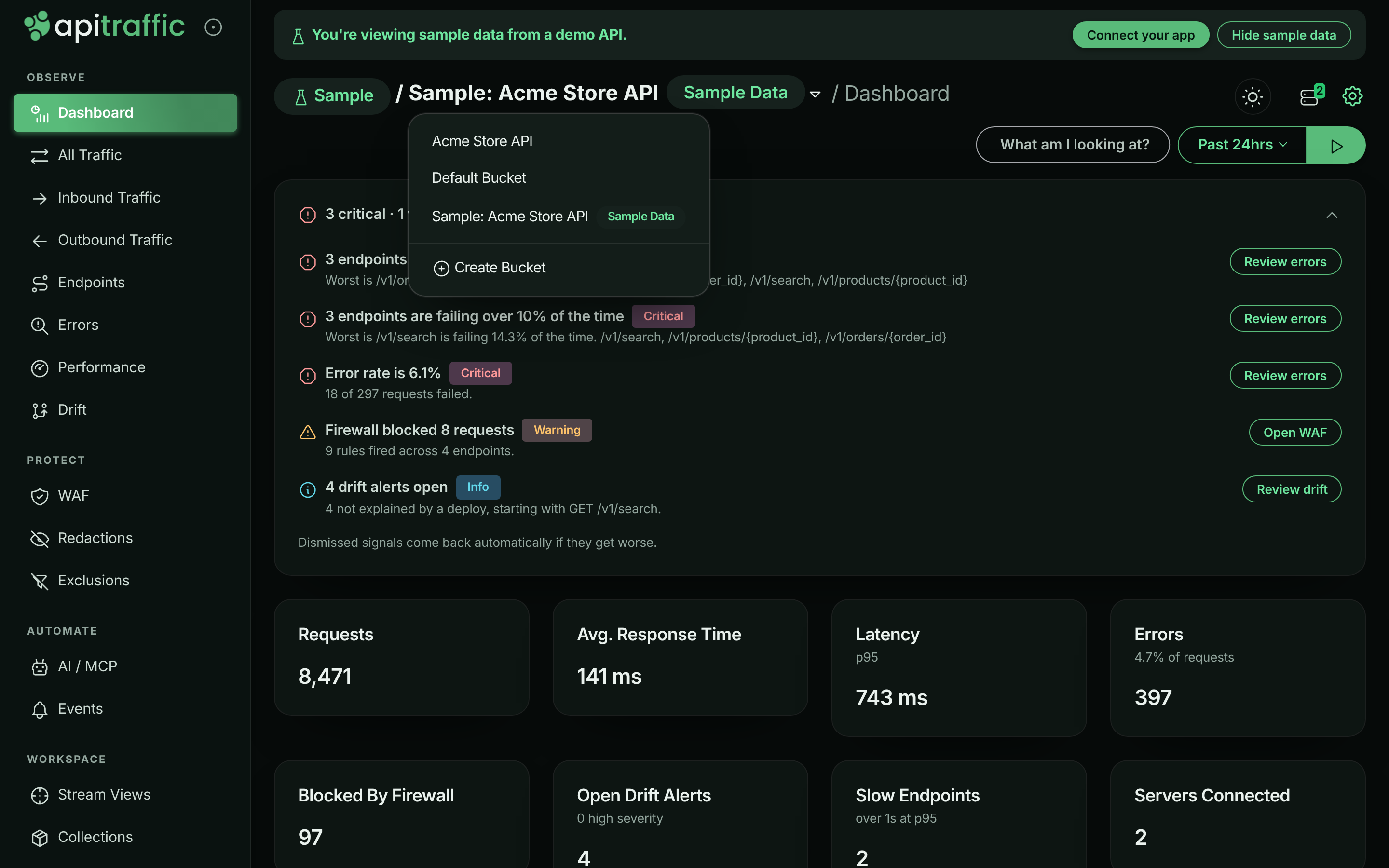Click Create Bucket in menu

pyautogui.click(x=558, y=268)
